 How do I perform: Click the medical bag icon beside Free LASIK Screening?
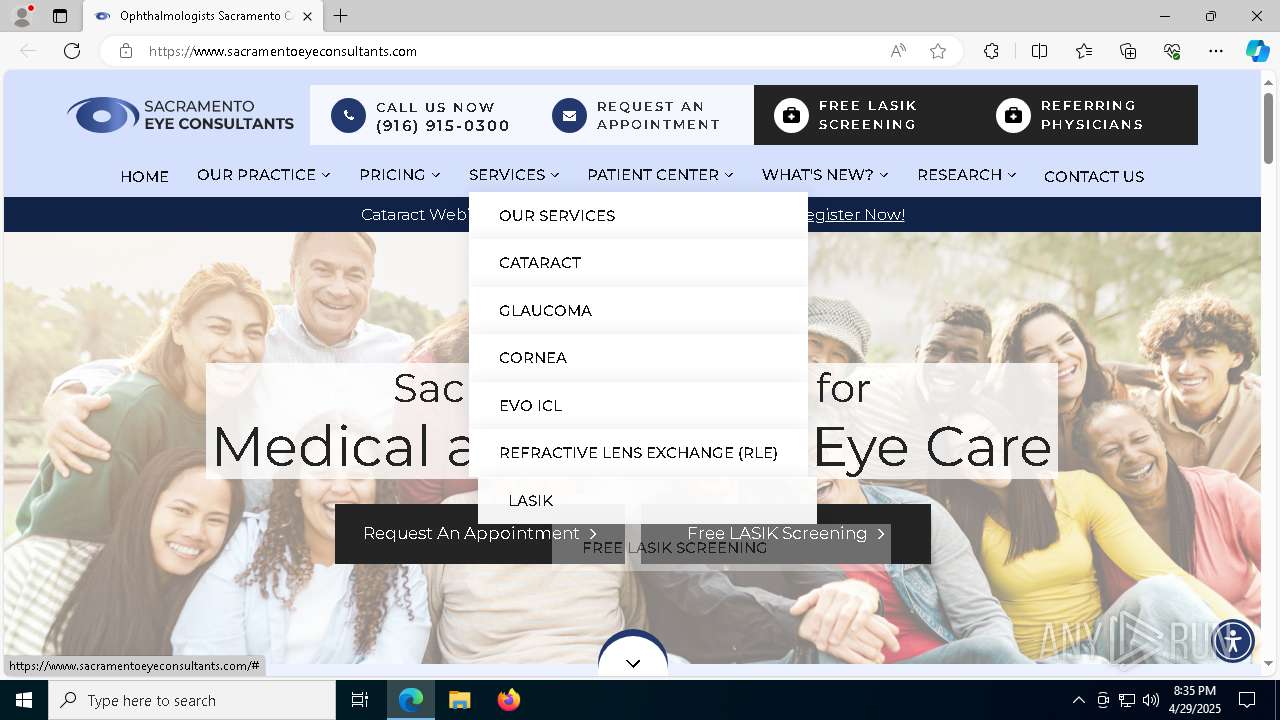point(791,115)
